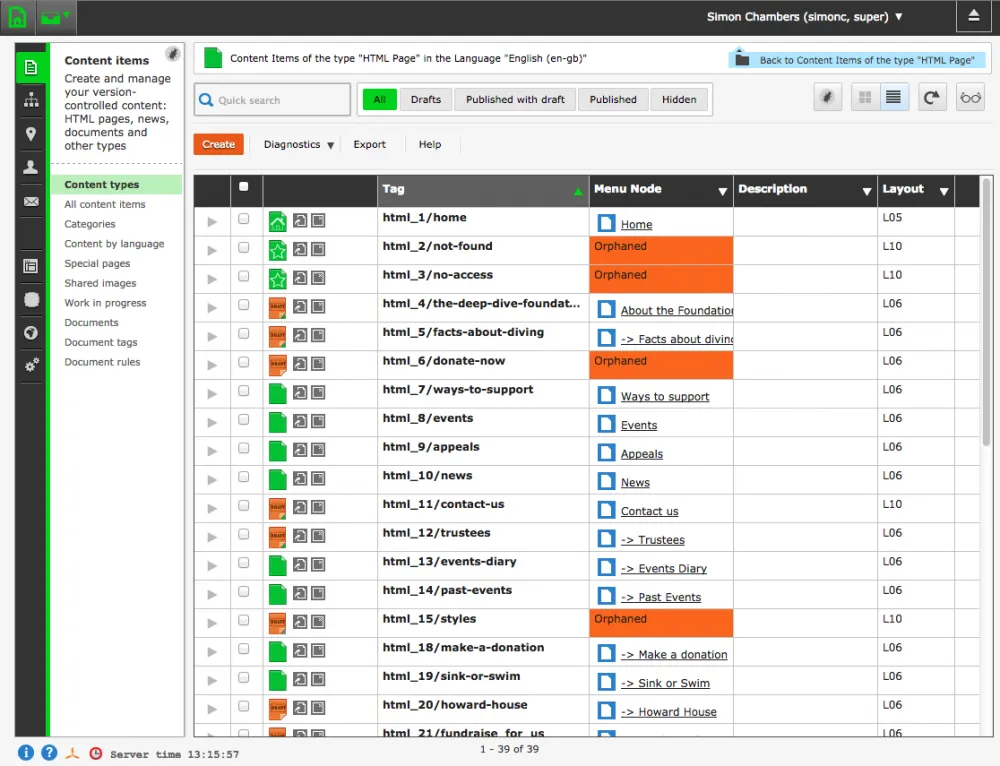Click the location pin sidebar icon

pos(31,134)
